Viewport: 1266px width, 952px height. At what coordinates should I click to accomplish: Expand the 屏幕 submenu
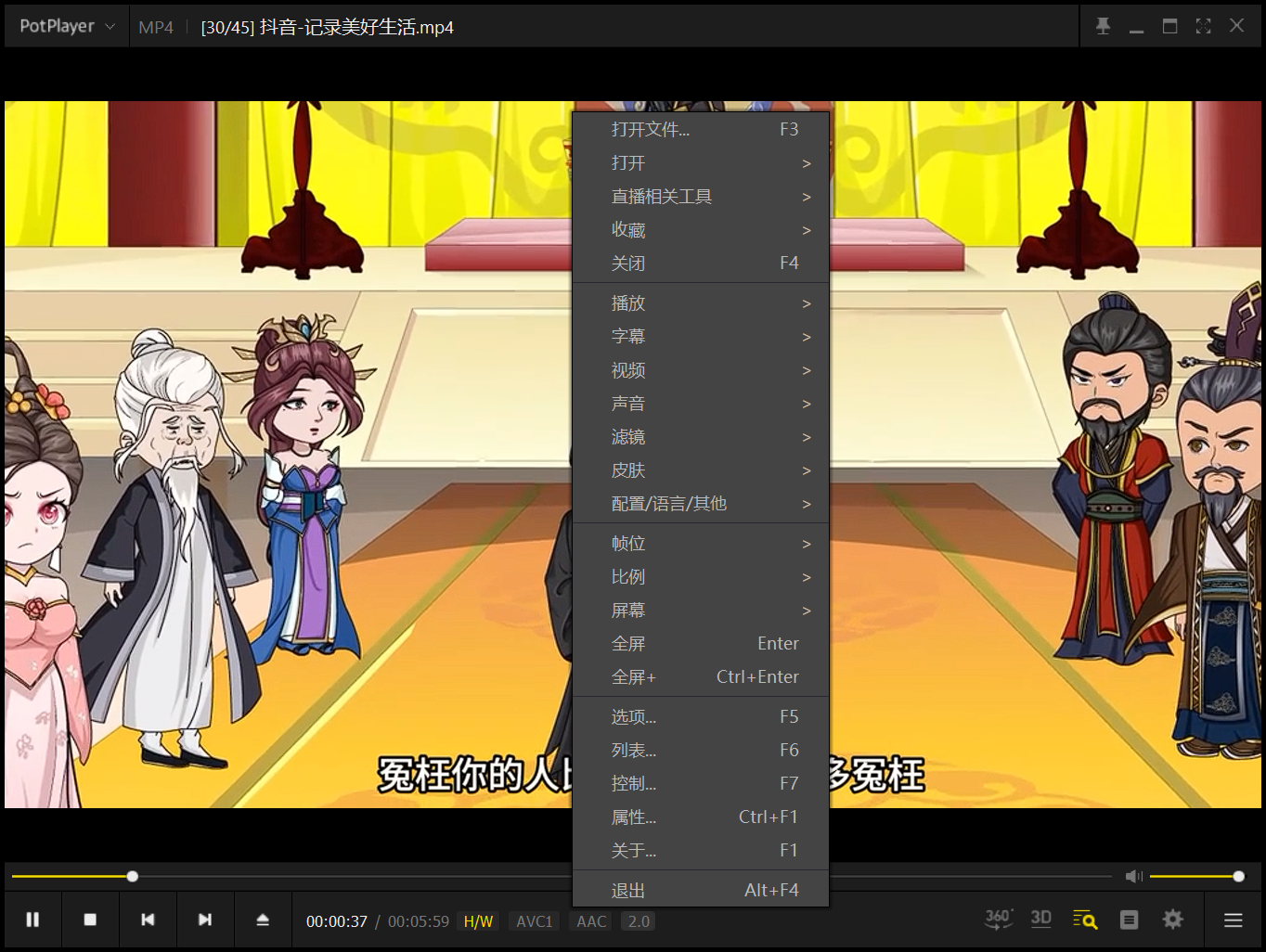click(701, 611)
